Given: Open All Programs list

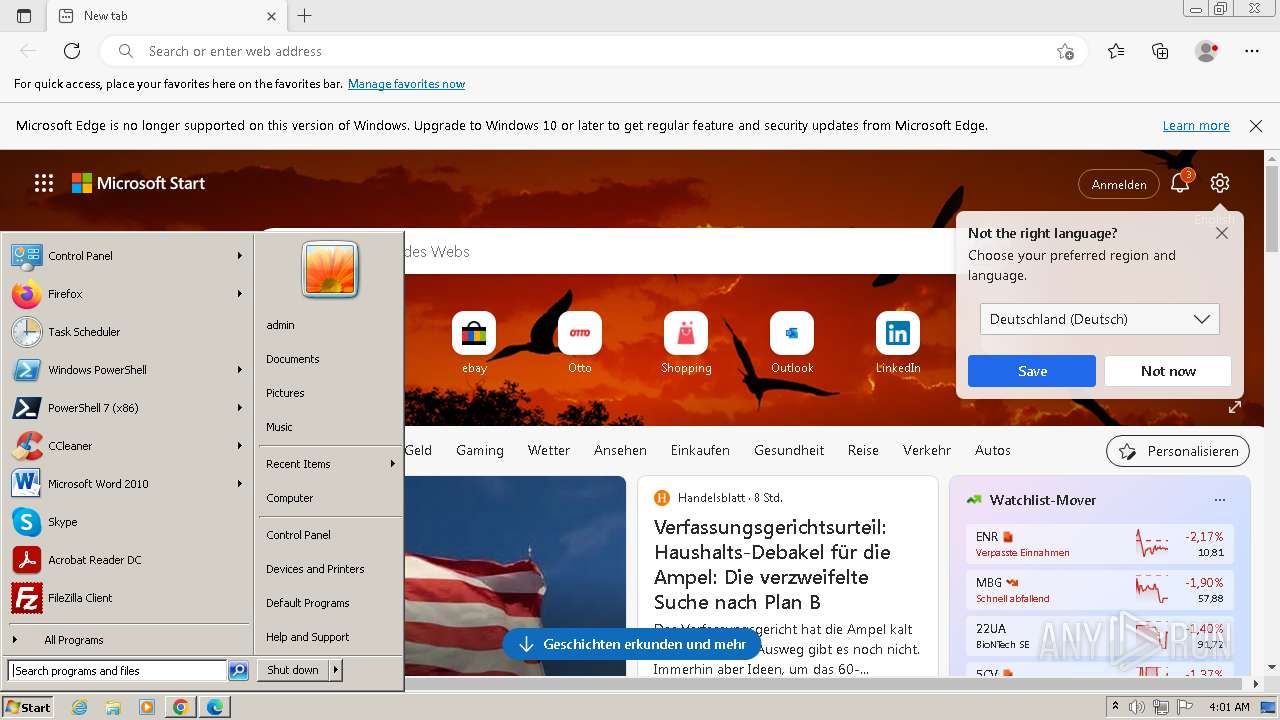Looking at the screenshot, I should click(x=127, y=640).
